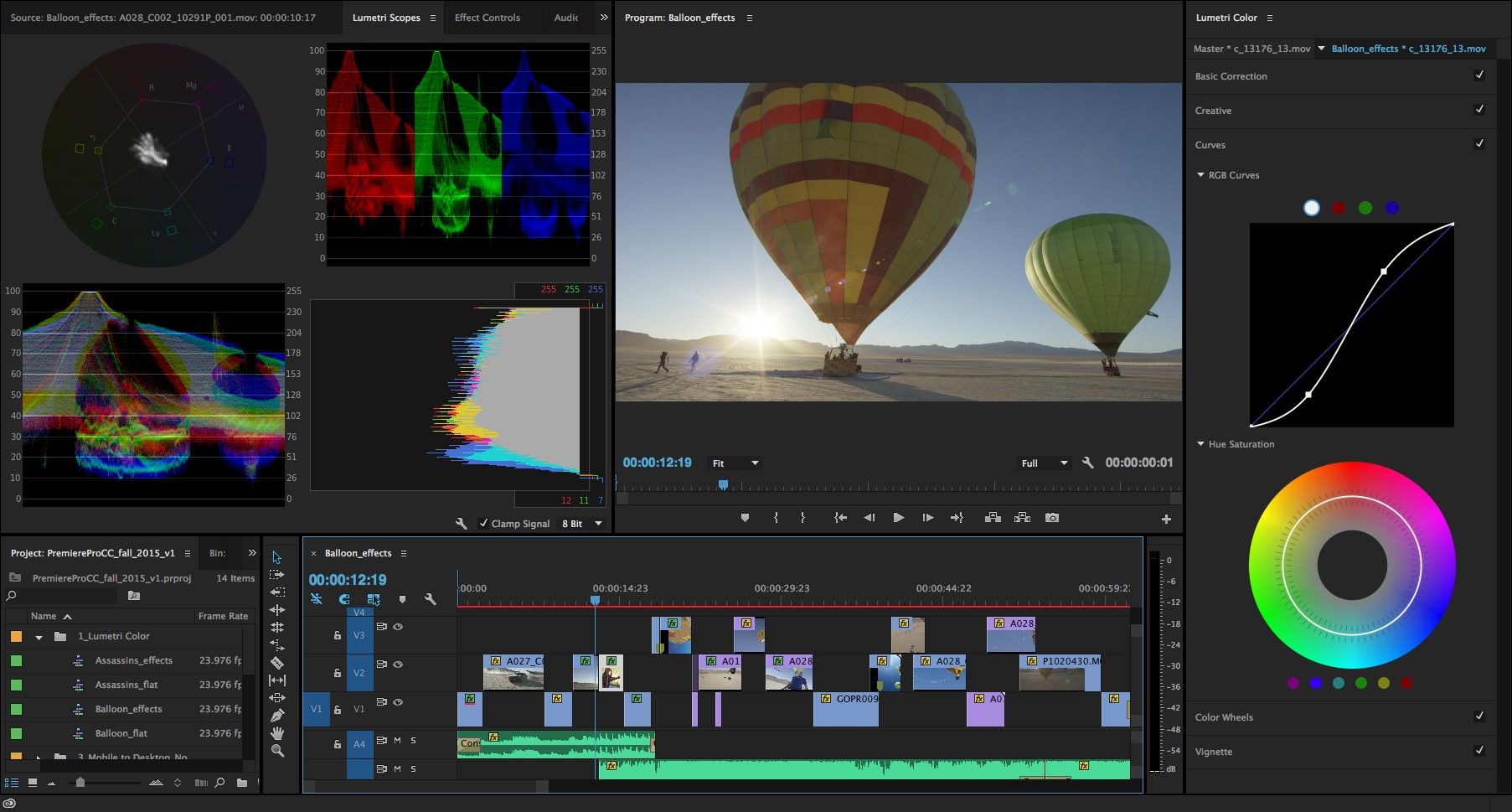Hide track V3 with the eye icon
Viewport: 1512px width, 812px height.
point(398,627)
